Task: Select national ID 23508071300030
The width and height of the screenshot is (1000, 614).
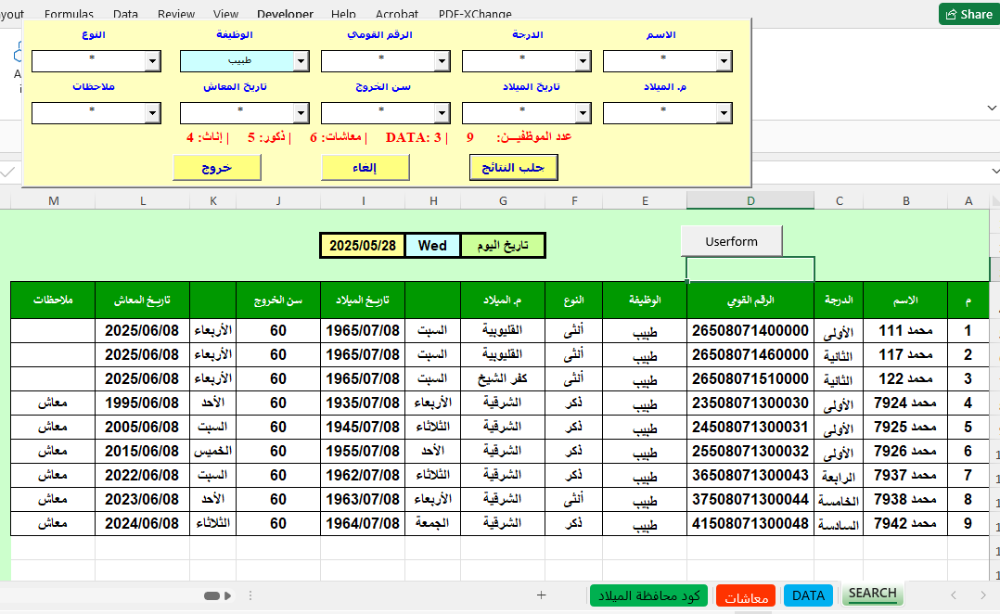Action: point(751,404)
